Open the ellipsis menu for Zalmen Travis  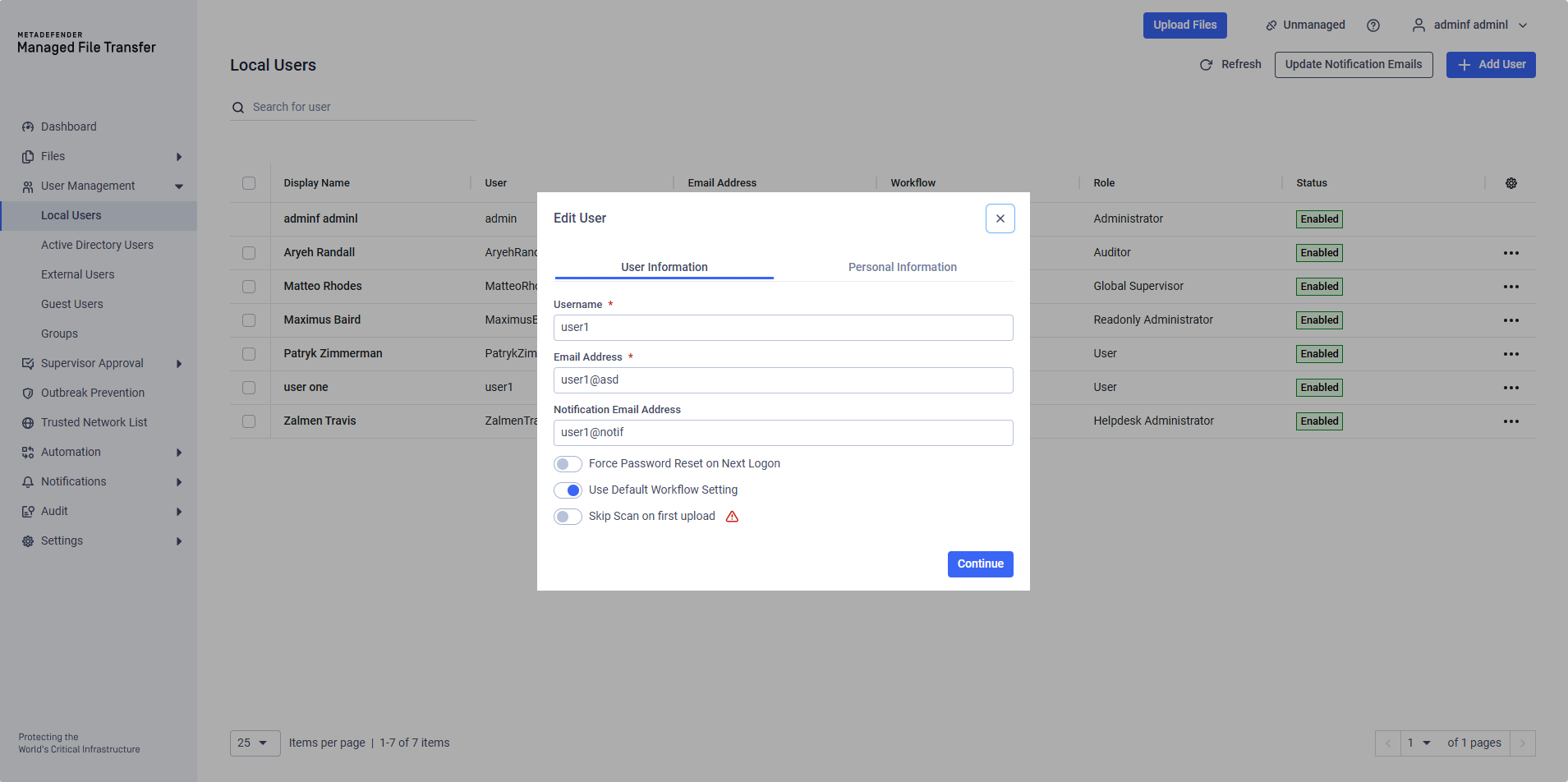[1511, 421]
